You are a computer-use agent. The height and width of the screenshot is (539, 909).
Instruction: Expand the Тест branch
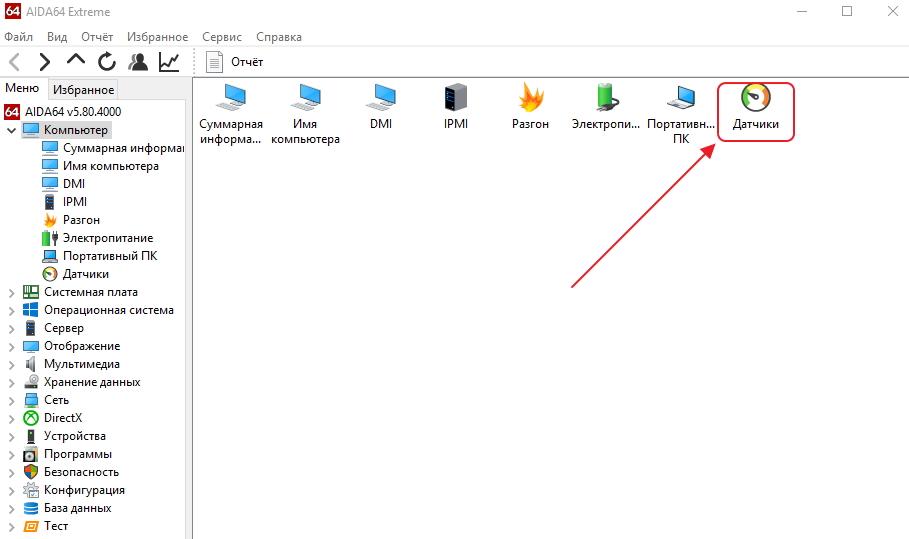click(11, 526)
